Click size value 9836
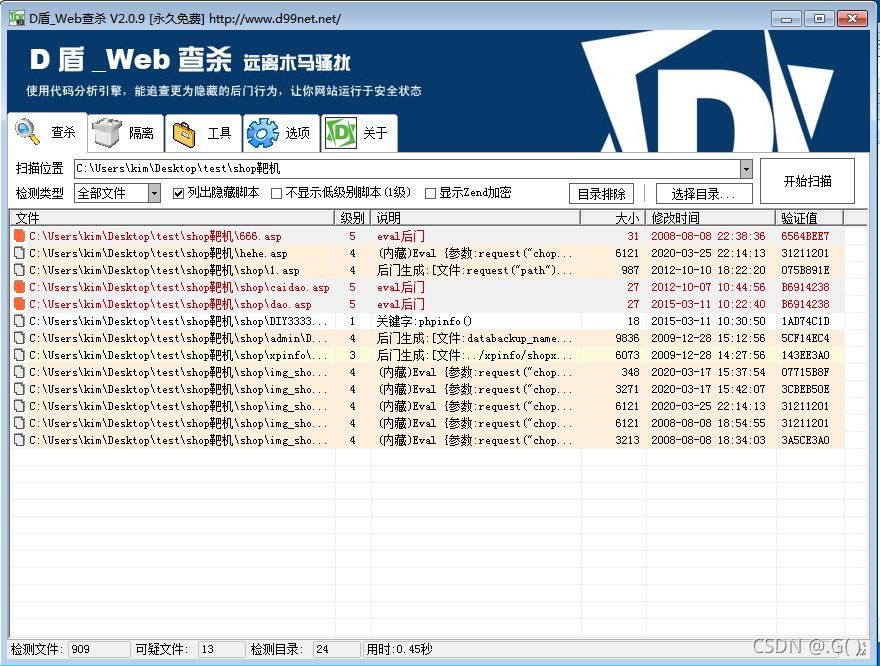 tap(627, 338)
